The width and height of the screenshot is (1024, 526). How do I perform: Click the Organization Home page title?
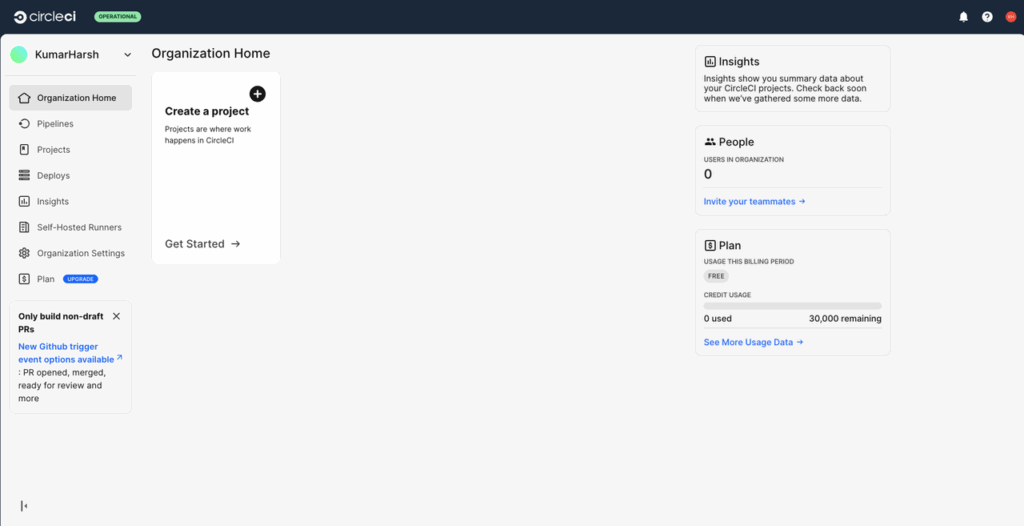[x=210, y=54]
